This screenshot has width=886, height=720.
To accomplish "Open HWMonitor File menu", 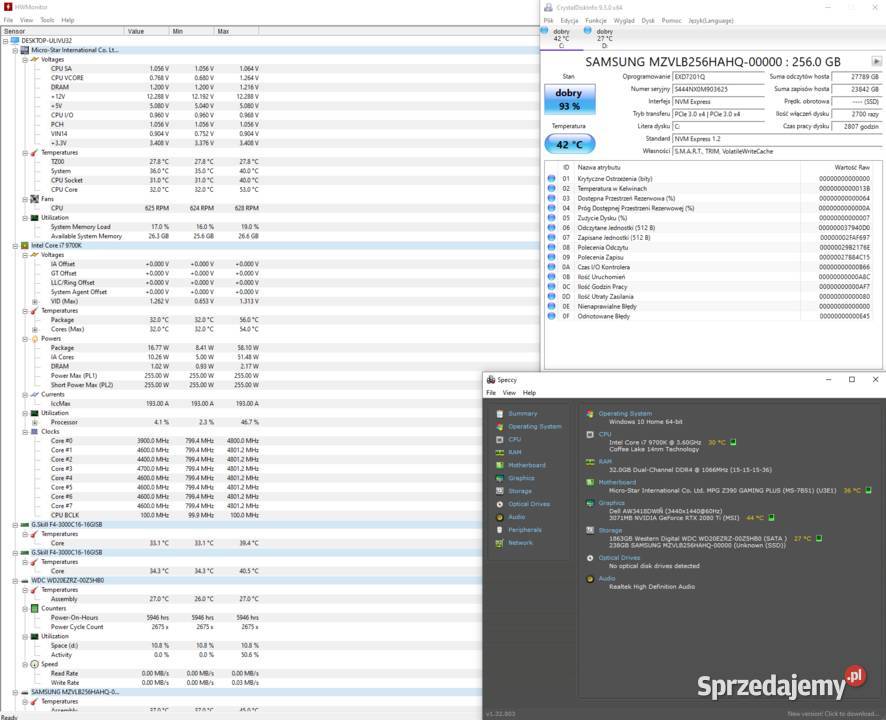I will (8, 20).
